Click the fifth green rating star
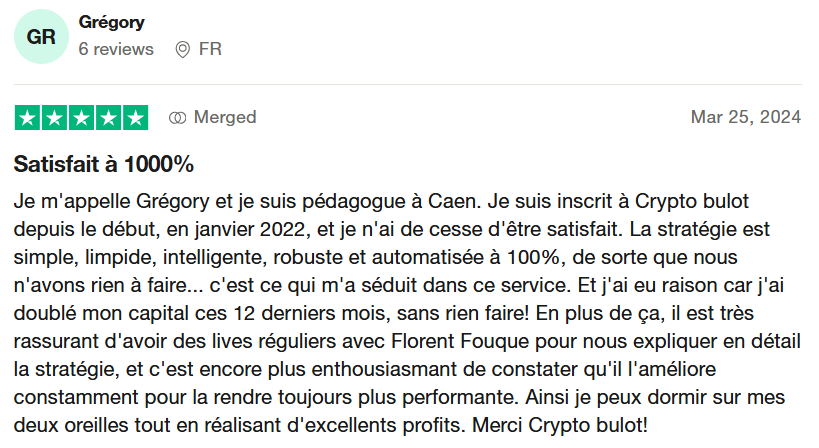The width and height of the screenshot is (819, 448). point(135,117)
